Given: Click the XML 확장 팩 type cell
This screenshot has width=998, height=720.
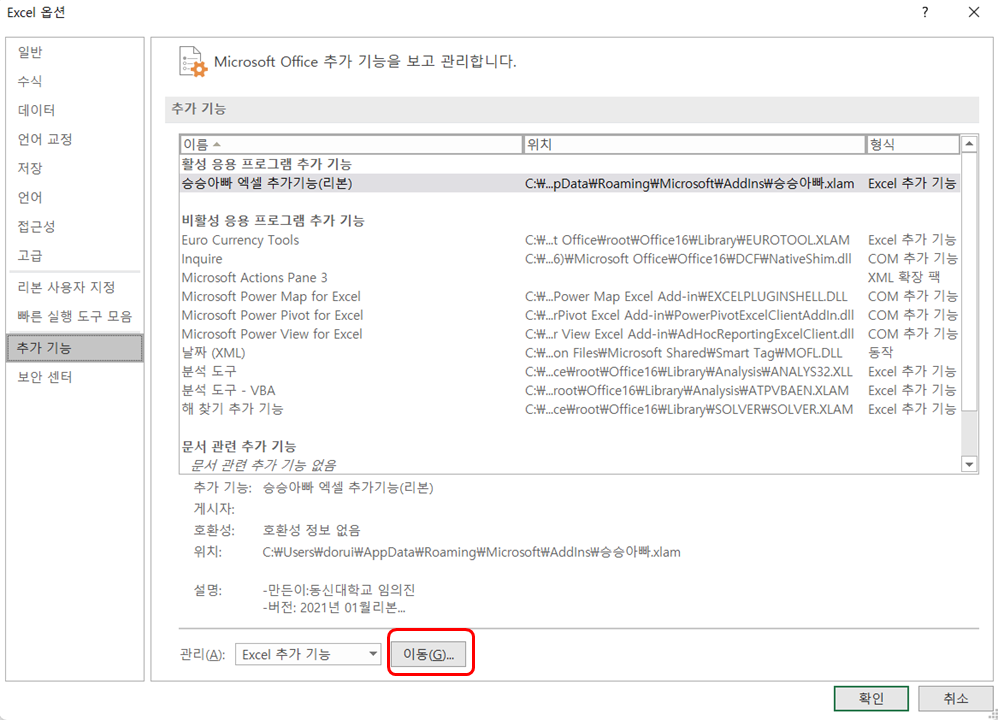Looking at the screenshot, I should click(904, 278).
